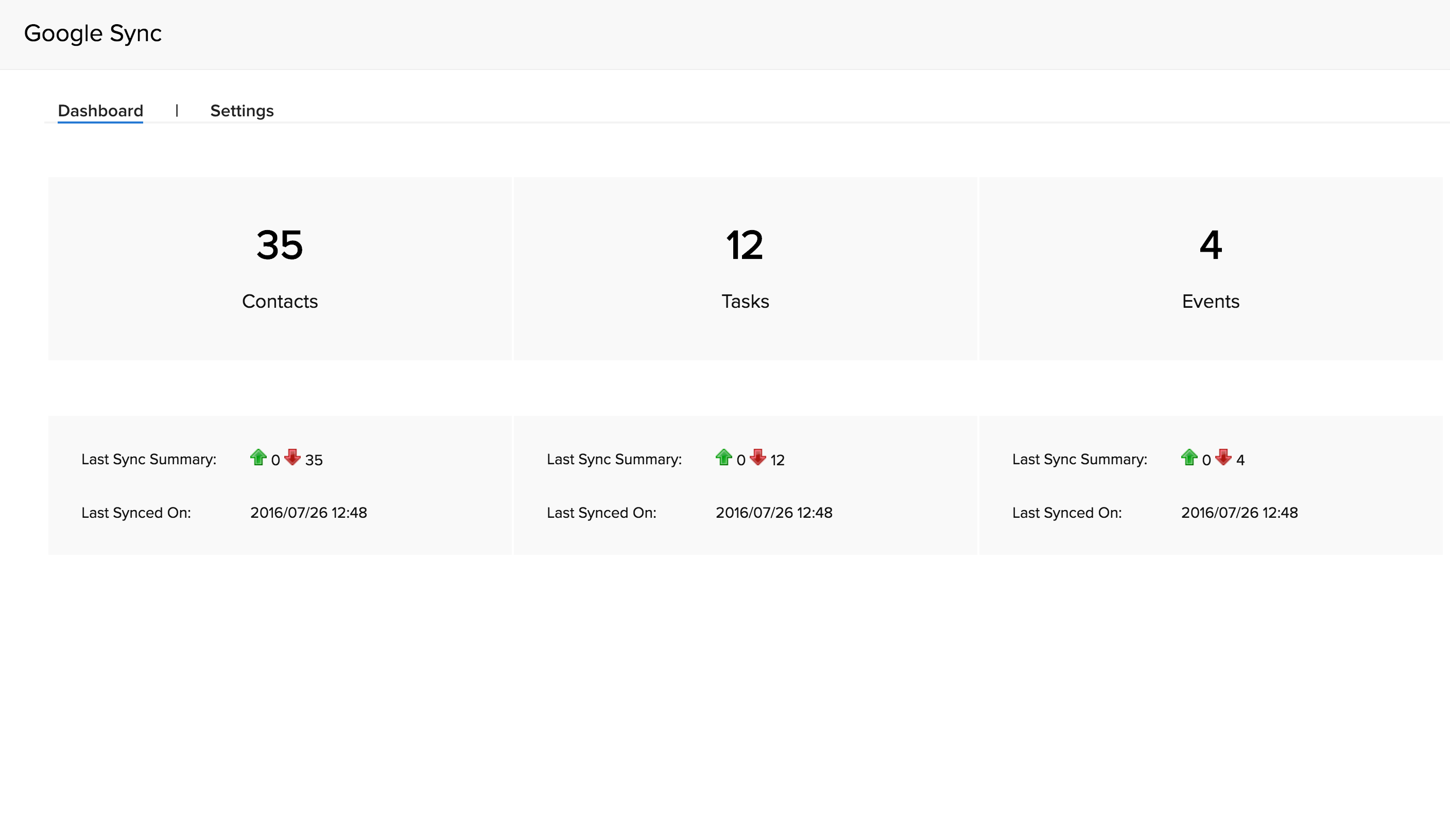This screenshot has height=840, width=1450.
Task: Click the red down arrow in Contacts summary
Action: coord(292,458)
